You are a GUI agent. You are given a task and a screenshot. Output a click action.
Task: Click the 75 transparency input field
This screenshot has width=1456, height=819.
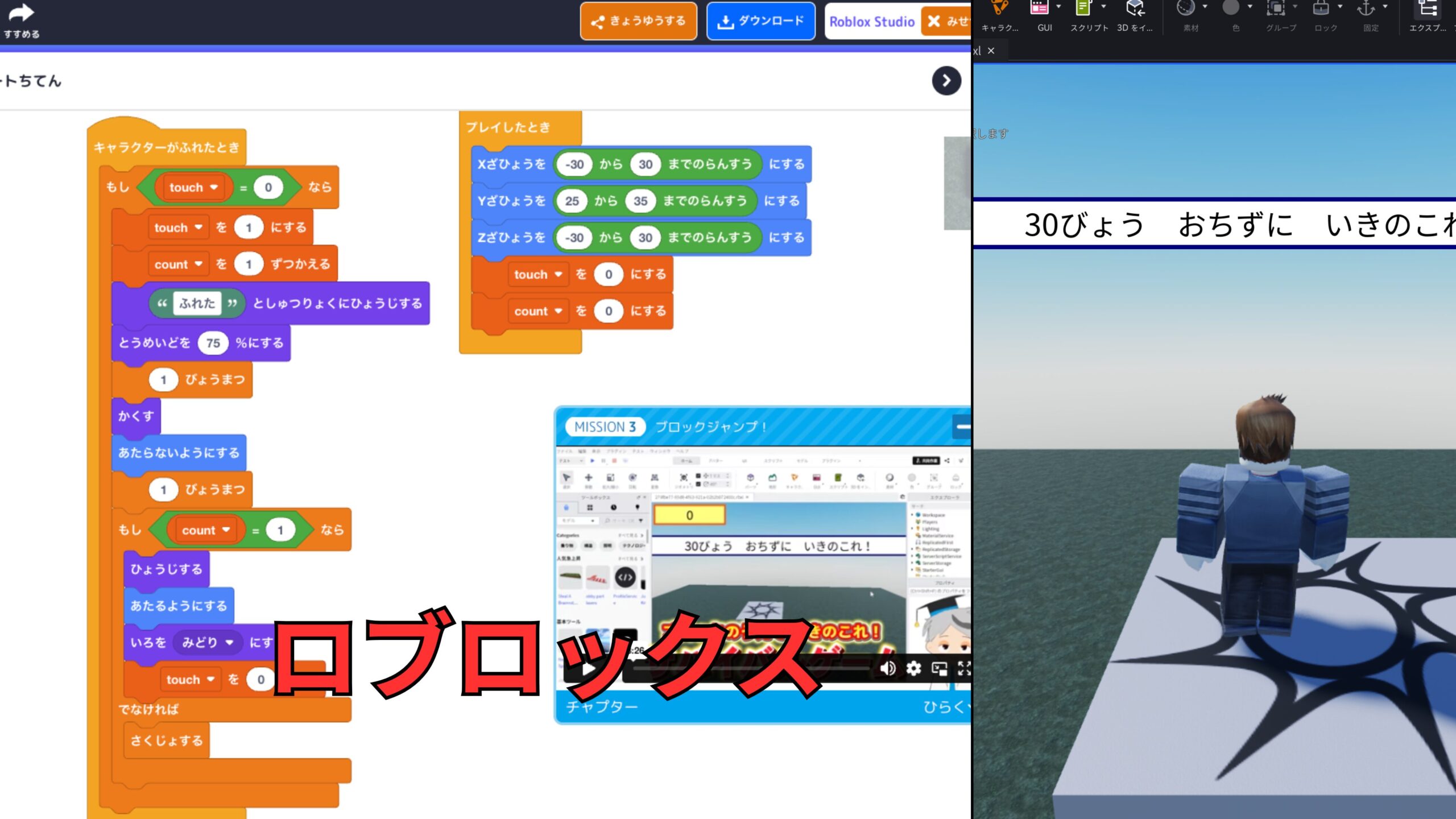pyautogui.click(x=213, y=343)
